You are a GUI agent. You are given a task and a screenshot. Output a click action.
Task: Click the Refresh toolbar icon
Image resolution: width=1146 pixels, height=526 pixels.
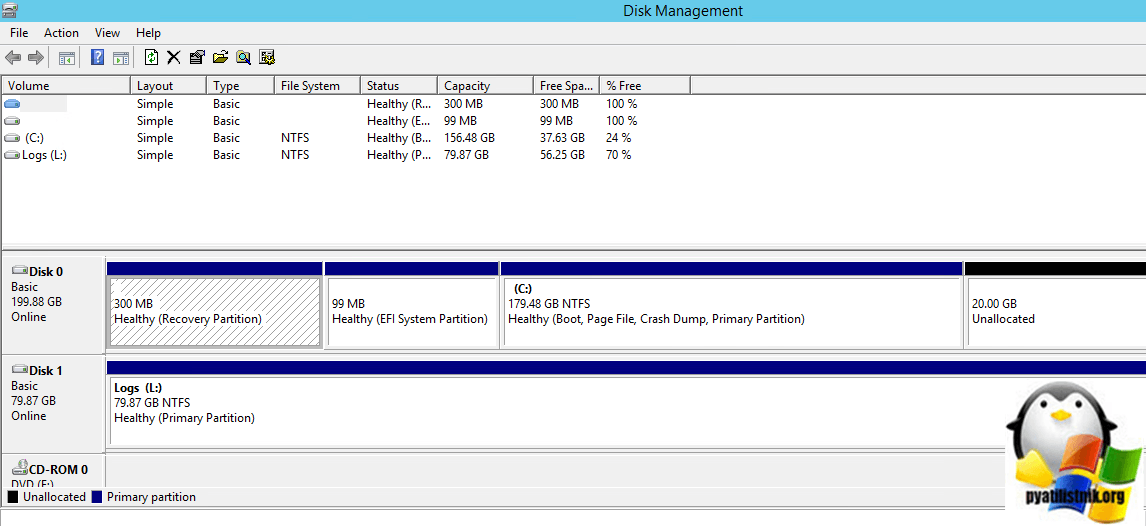151,58
